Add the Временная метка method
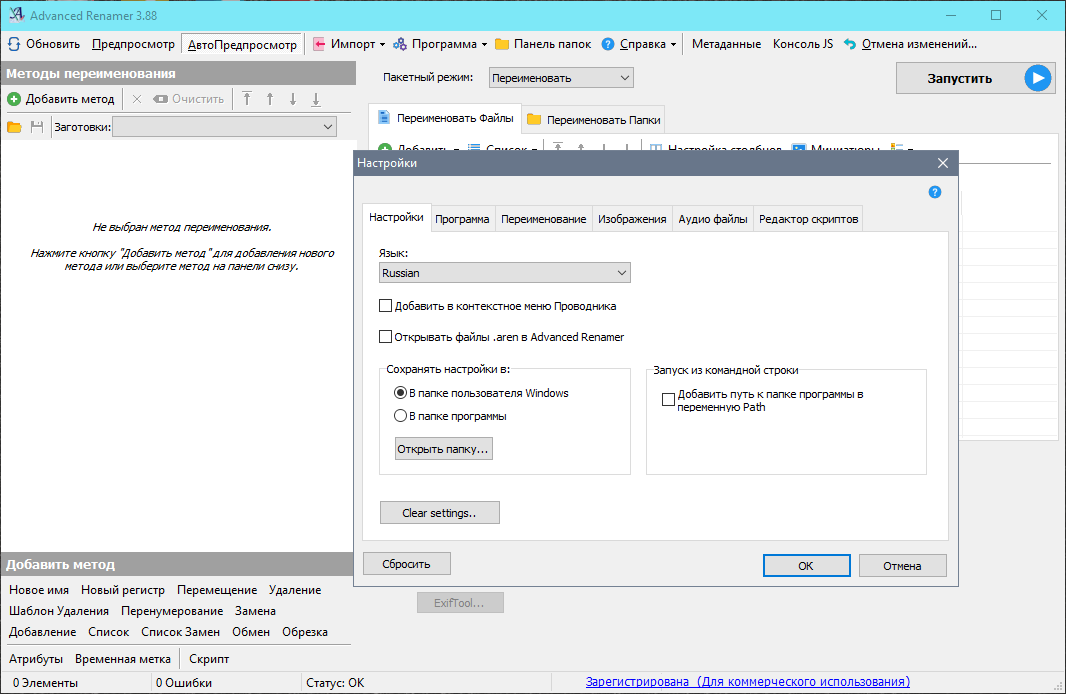 [123, 659]
